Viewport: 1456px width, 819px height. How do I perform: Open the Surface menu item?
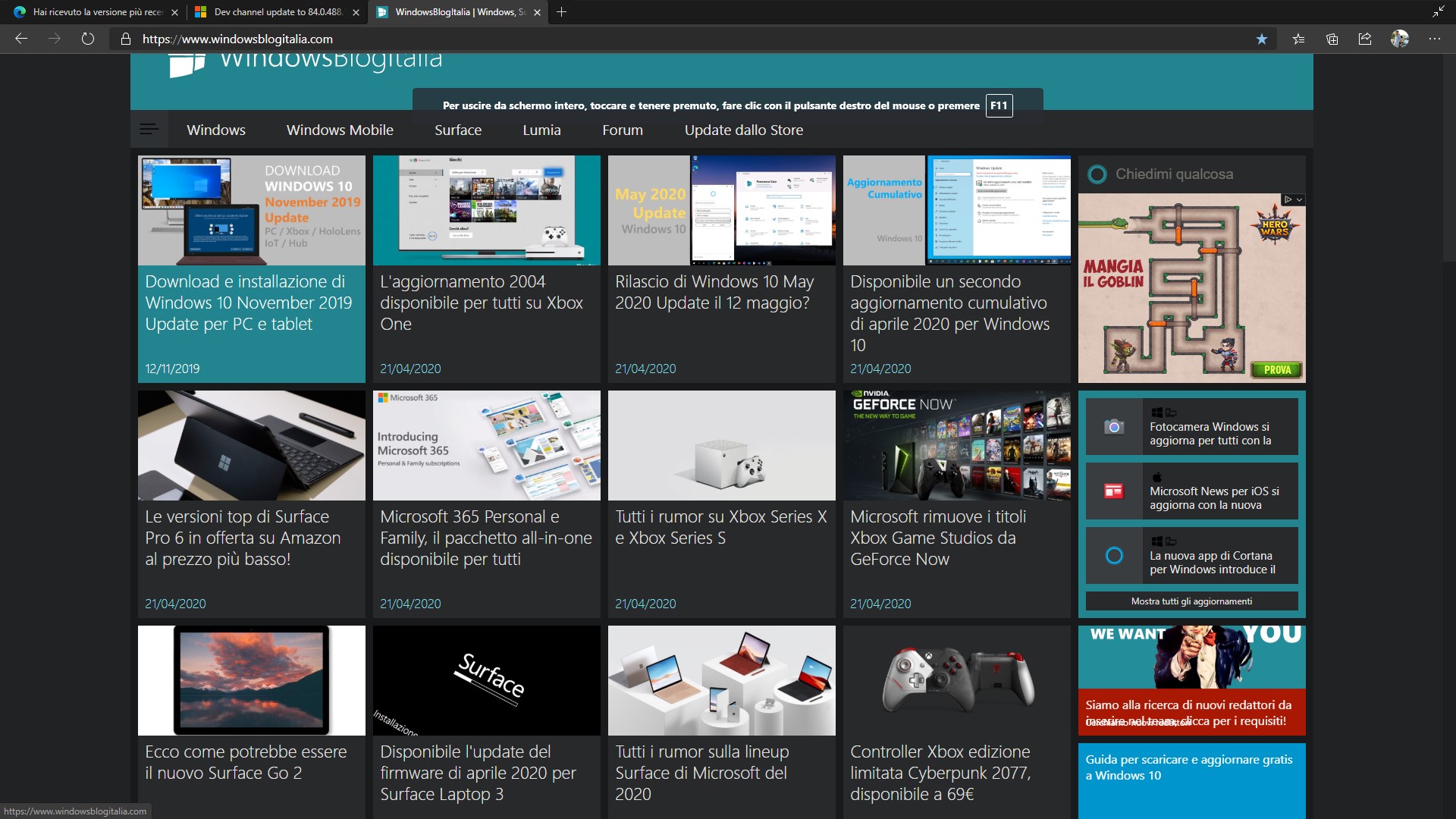458,130
